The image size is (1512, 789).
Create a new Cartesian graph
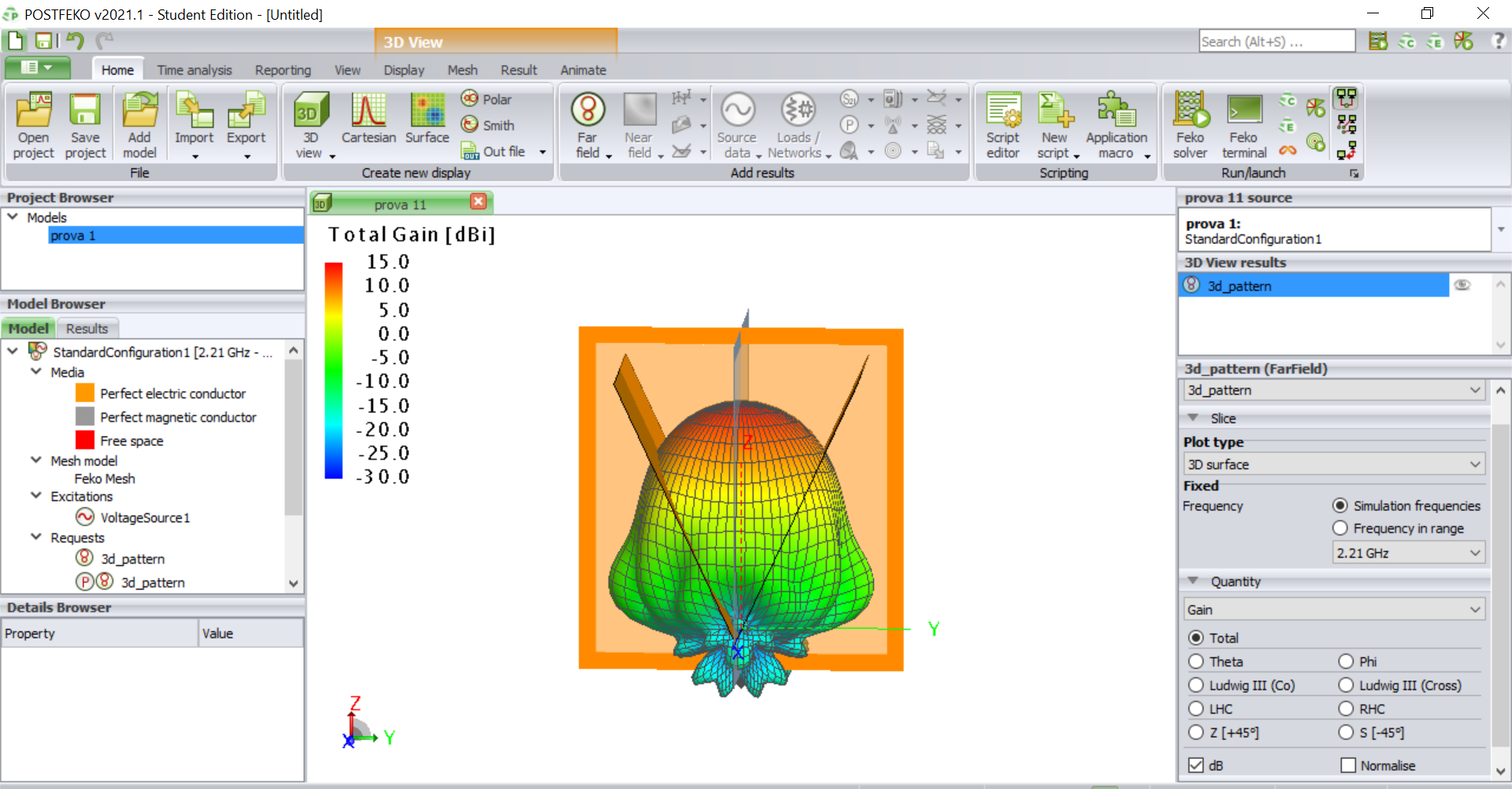(369, 119)
